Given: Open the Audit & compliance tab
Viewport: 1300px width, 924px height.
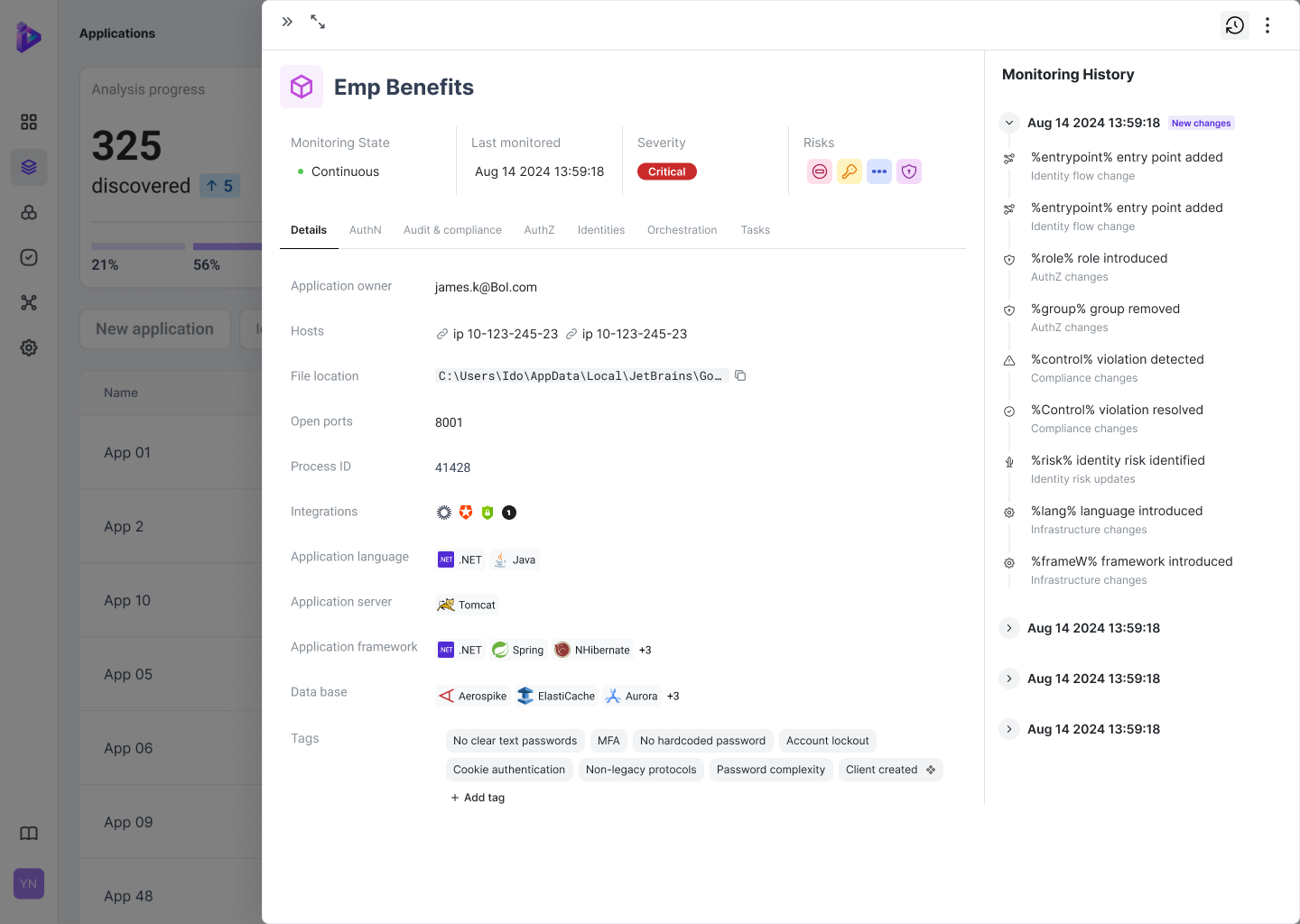Looking at the screenshot, I should pos(452,230).
